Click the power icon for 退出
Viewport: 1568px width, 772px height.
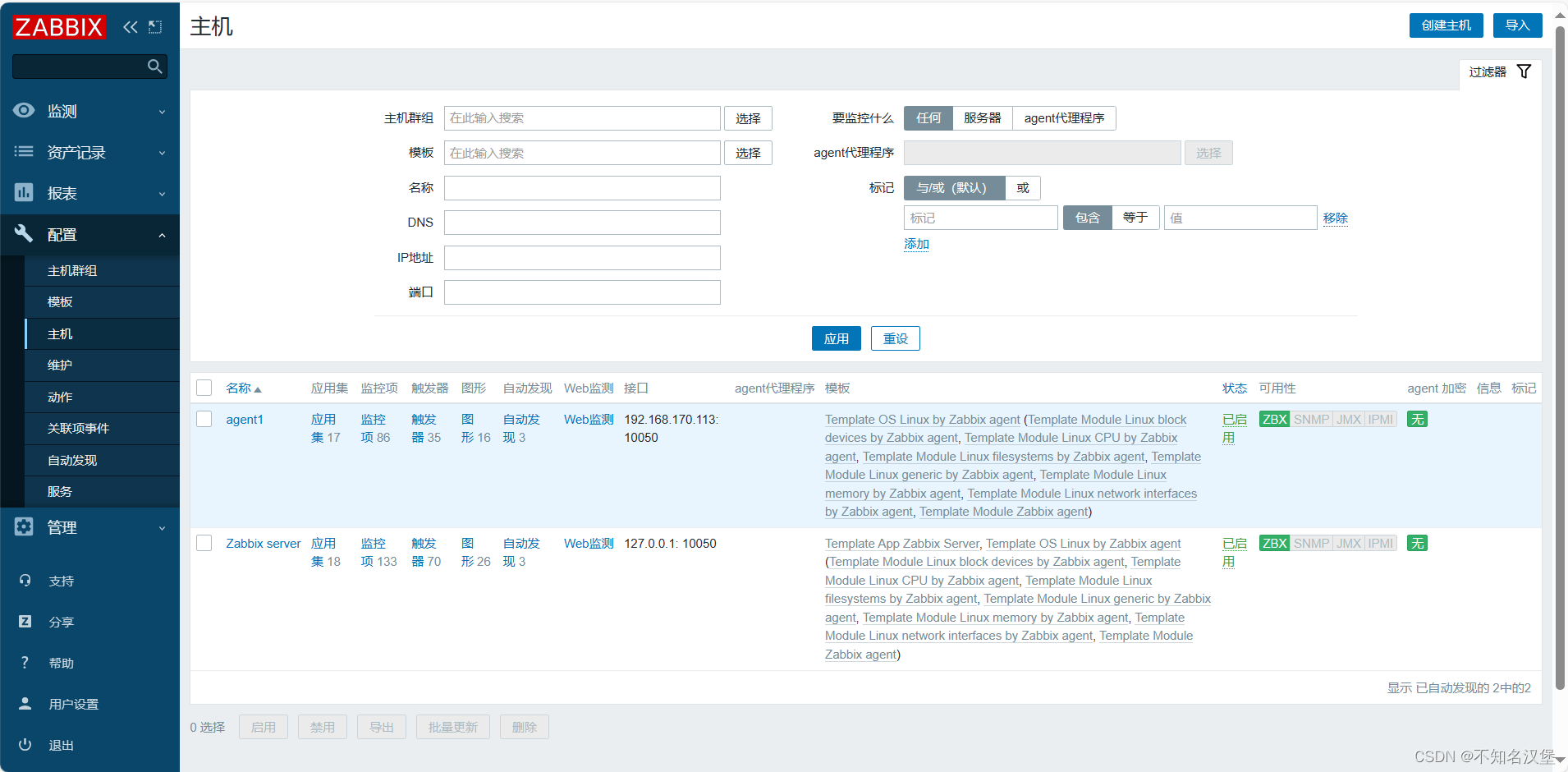(x=25, y=745)
